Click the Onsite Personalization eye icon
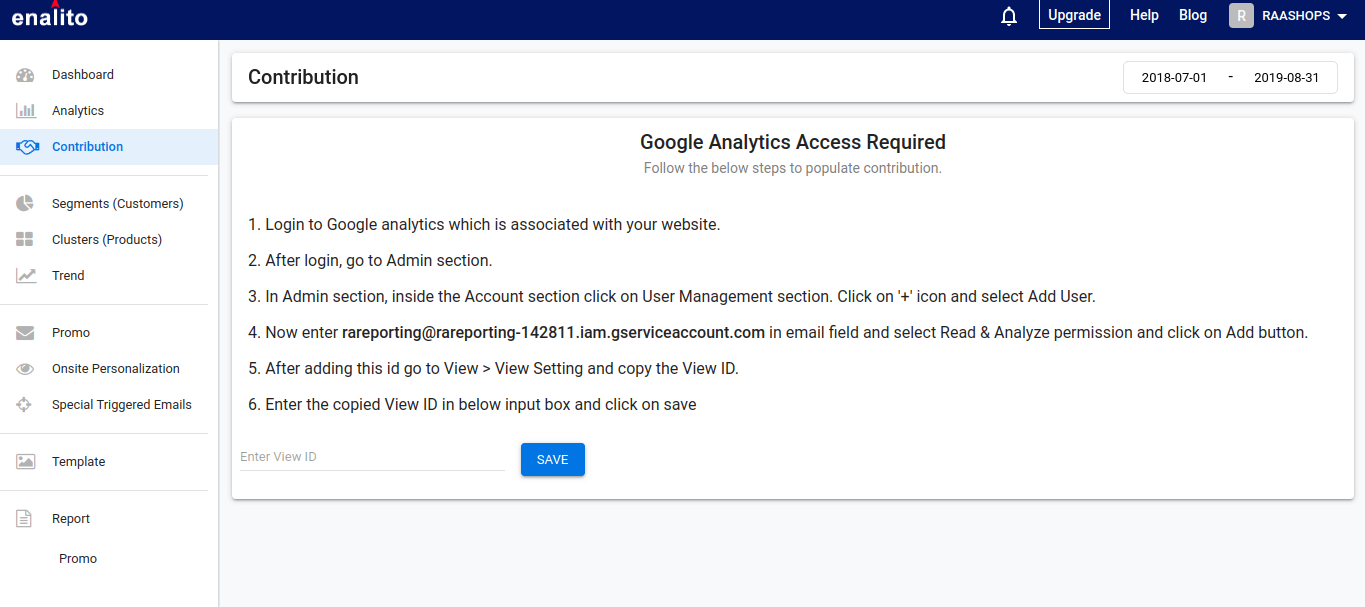 pyautogui.click(x=26, y=369)
